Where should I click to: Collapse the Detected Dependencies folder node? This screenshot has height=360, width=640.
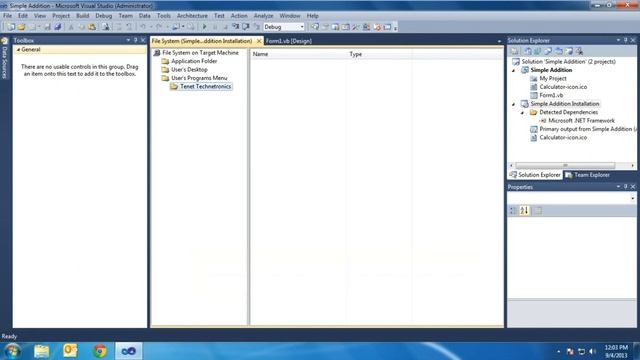pyautogui.click(x=522, y=112)
